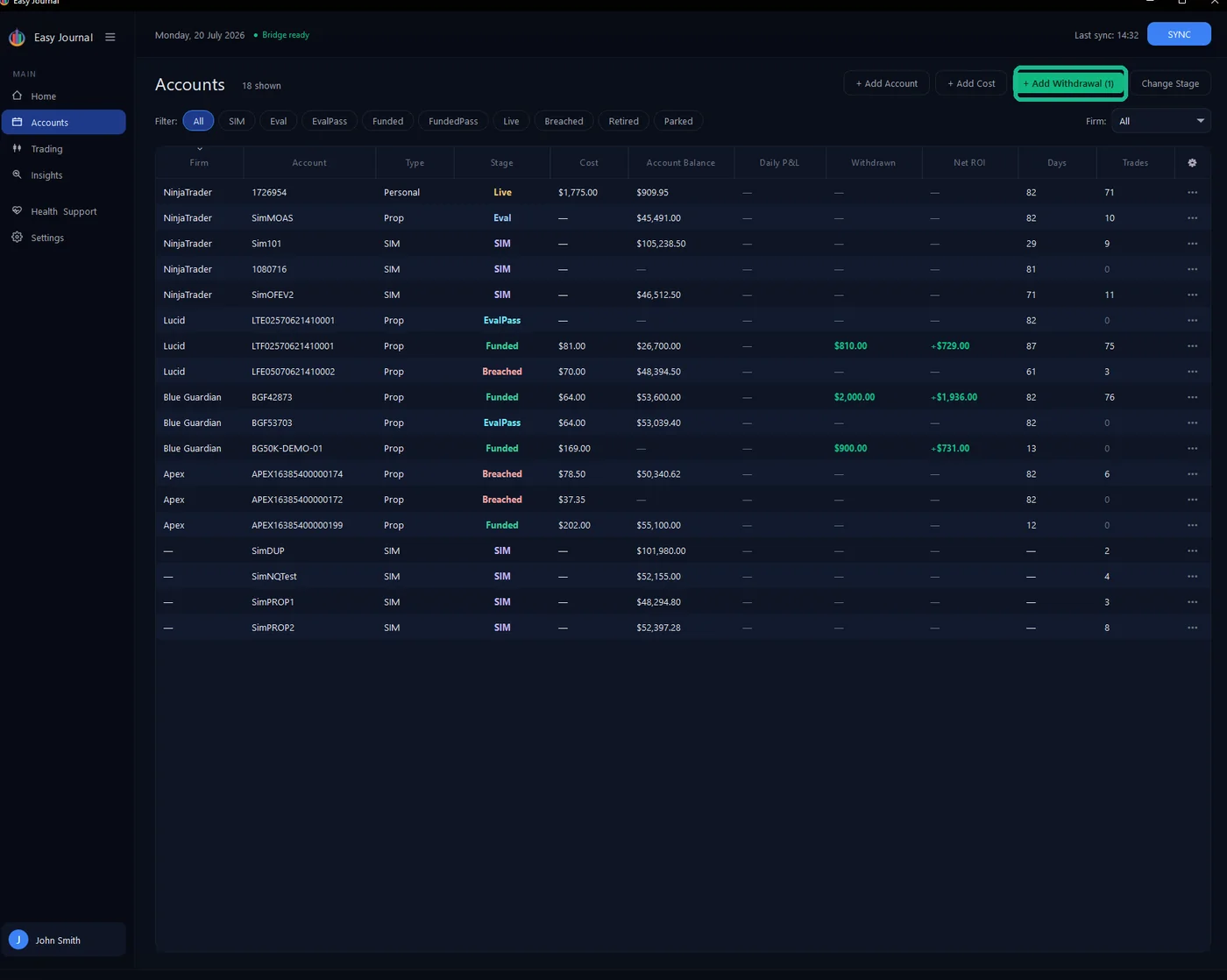
Task: Click the SimNQTest account row
Action: tap(683, 576)
